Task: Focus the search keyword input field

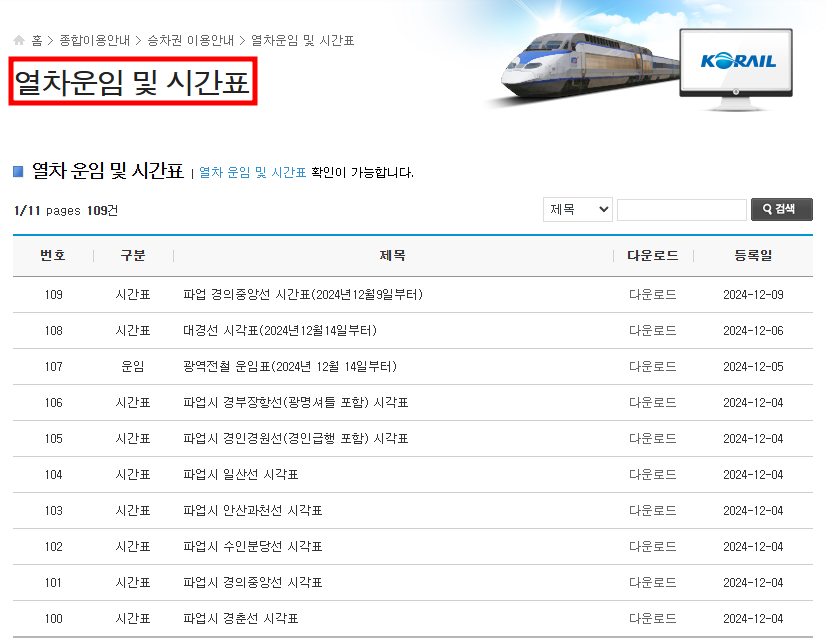Action: 682,210
